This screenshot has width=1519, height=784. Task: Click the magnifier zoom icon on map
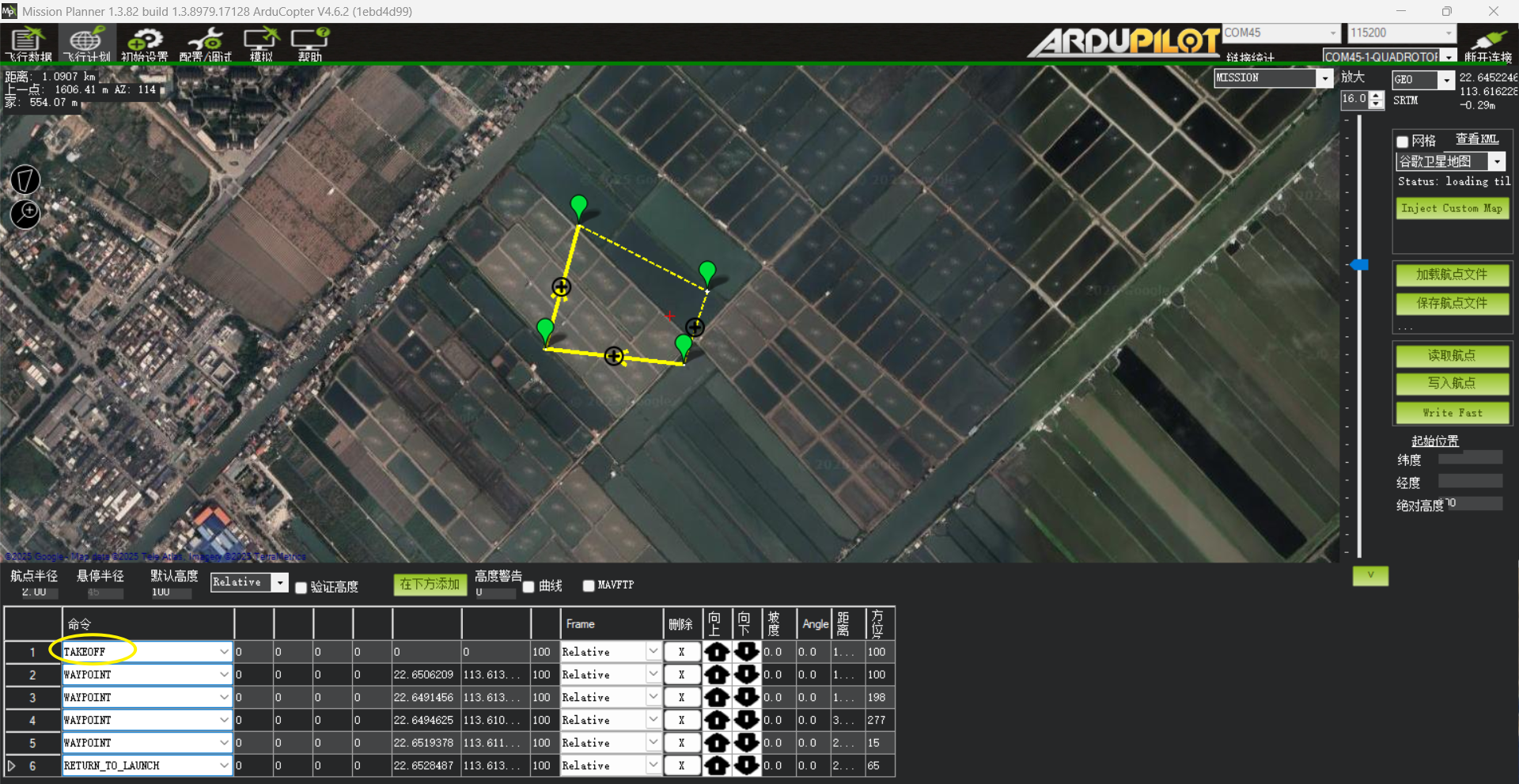point(25,214)
